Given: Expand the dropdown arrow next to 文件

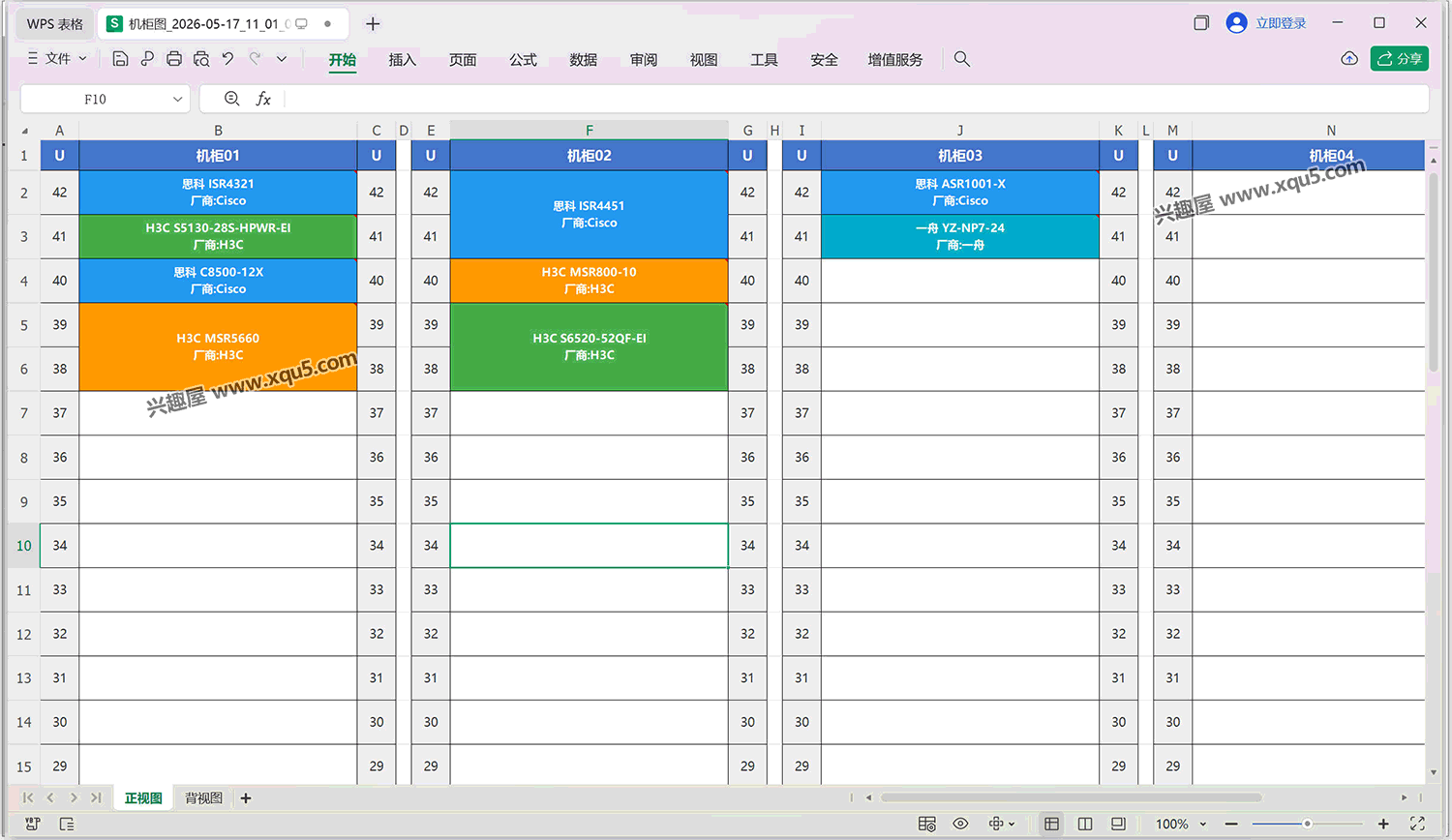Looking at the screenshot, I should coord(82,59).
